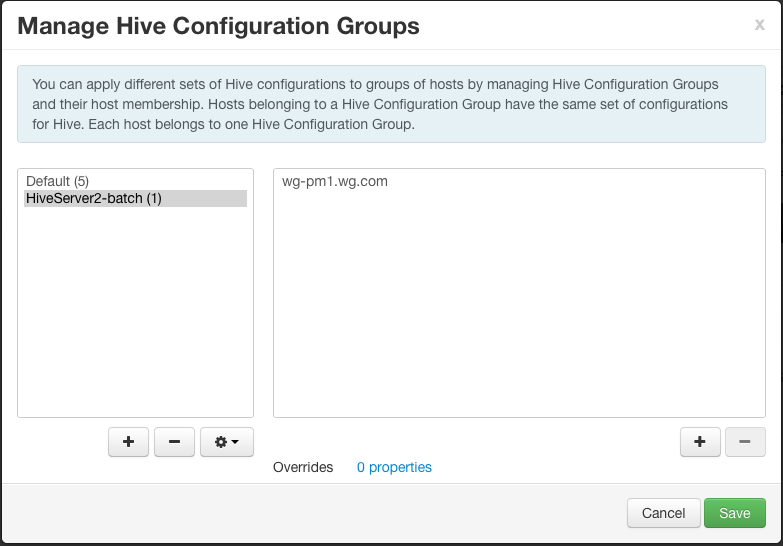Click the green Save button
783x546 pixels.
(735, 513)
